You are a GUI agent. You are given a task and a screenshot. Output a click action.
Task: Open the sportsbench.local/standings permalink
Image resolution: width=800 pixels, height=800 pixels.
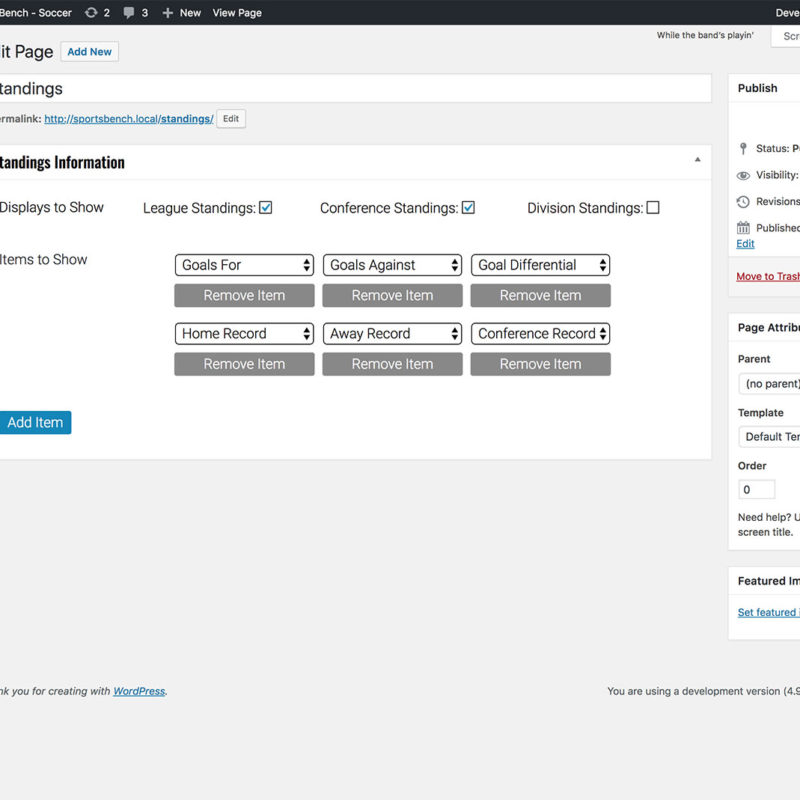click(129, 119)
